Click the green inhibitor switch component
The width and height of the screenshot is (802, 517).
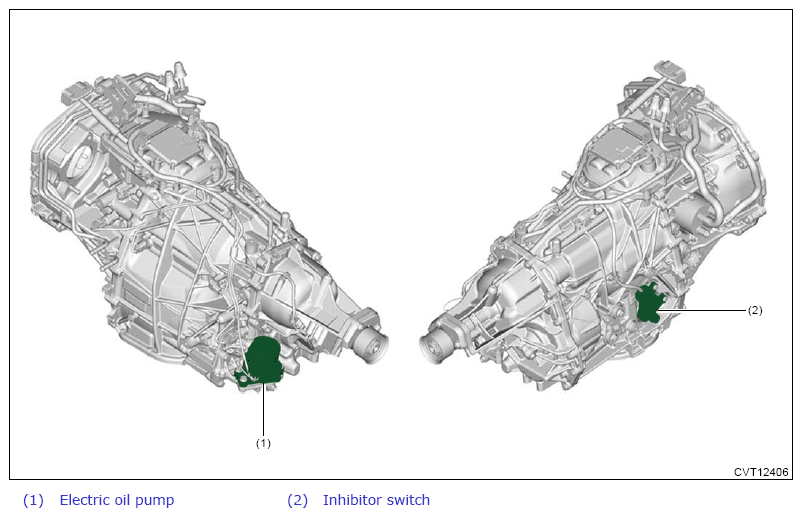coord(649,303)
